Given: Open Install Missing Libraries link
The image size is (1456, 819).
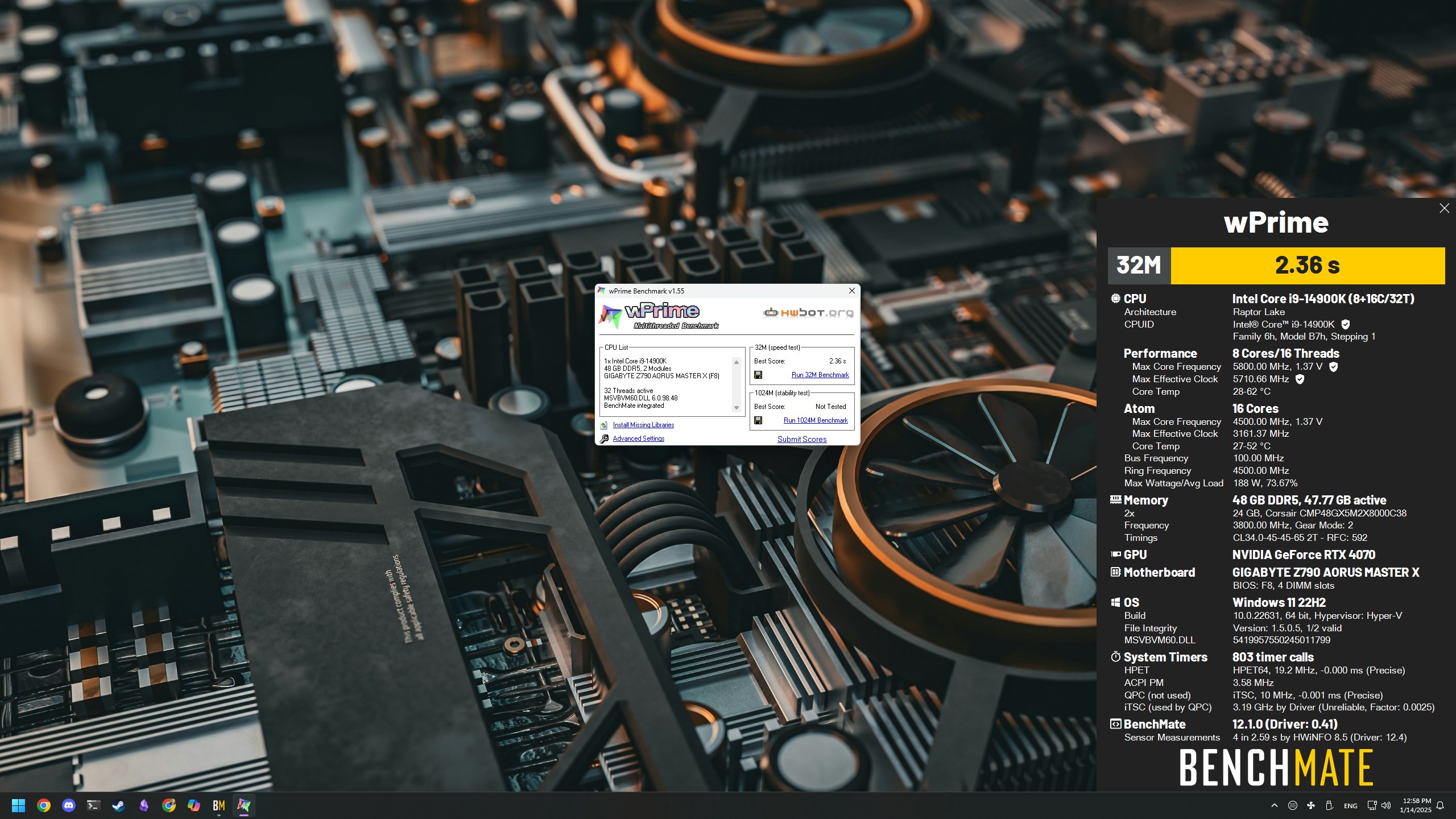Looking at the screenshot, I should pos(643,425).
